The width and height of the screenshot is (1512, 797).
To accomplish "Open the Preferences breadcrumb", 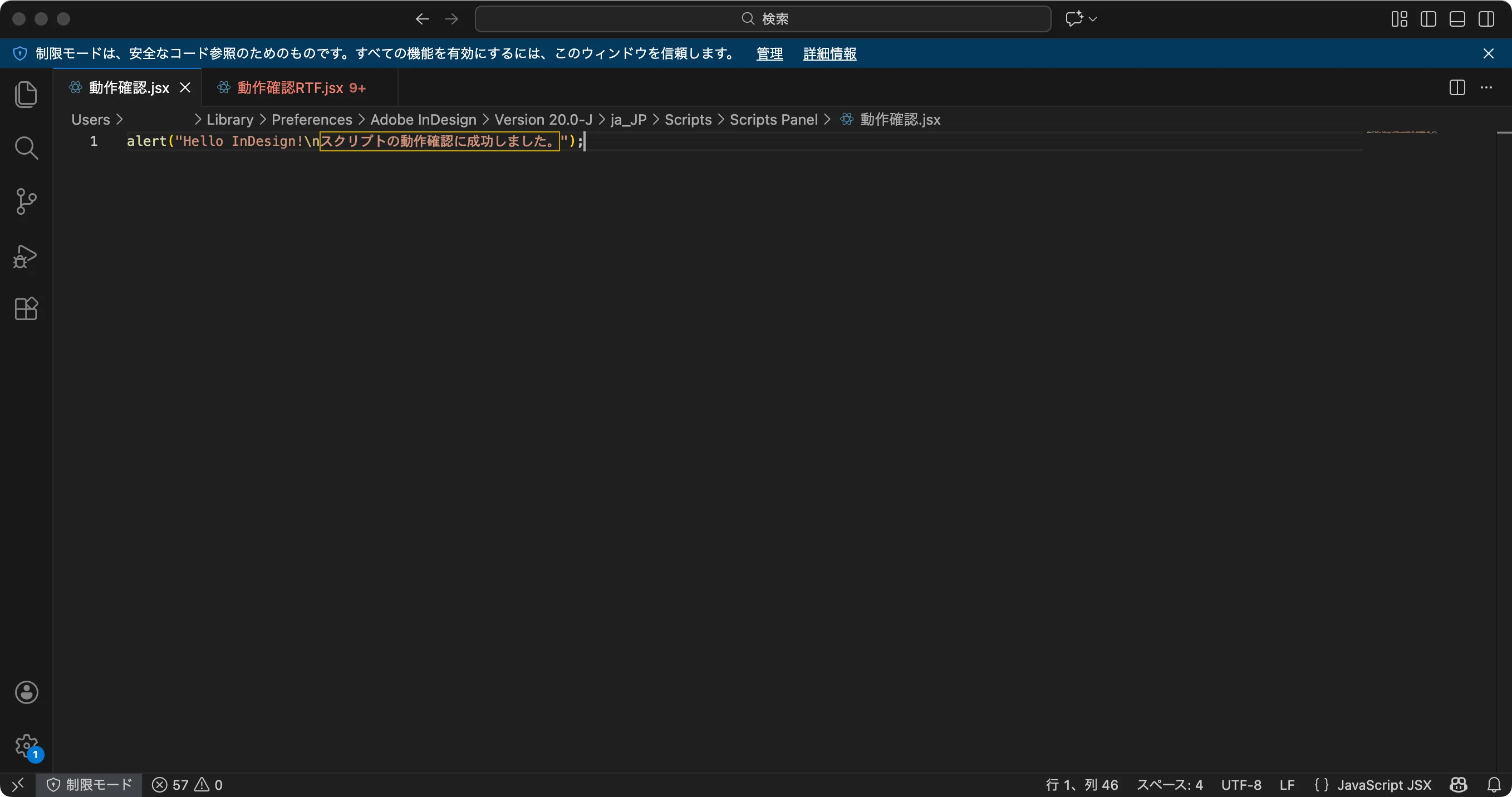I will [312, 120].
